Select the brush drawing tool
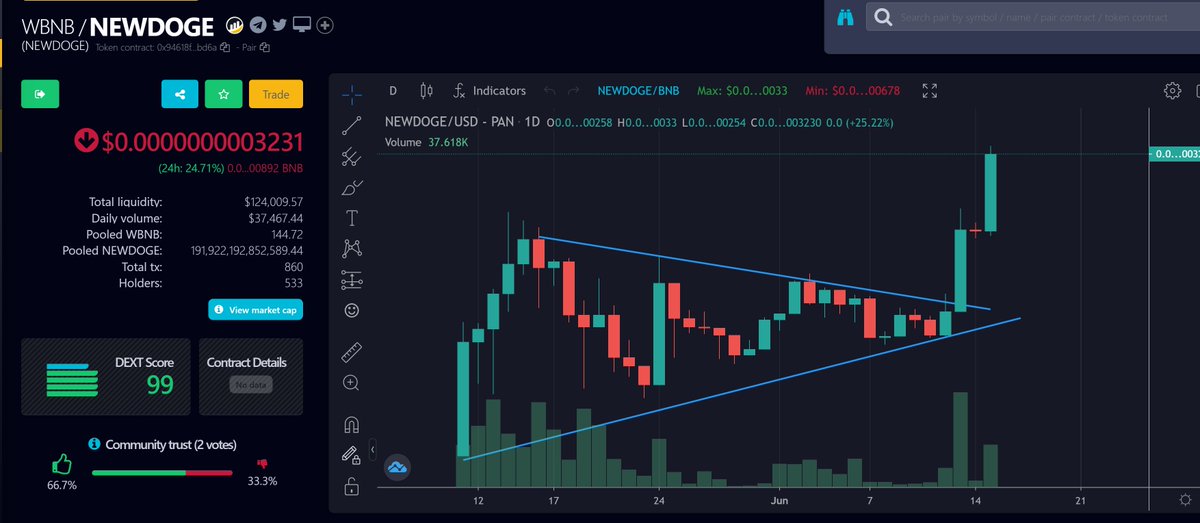This screenshot has width=1200, height=523. pos(351,187)
